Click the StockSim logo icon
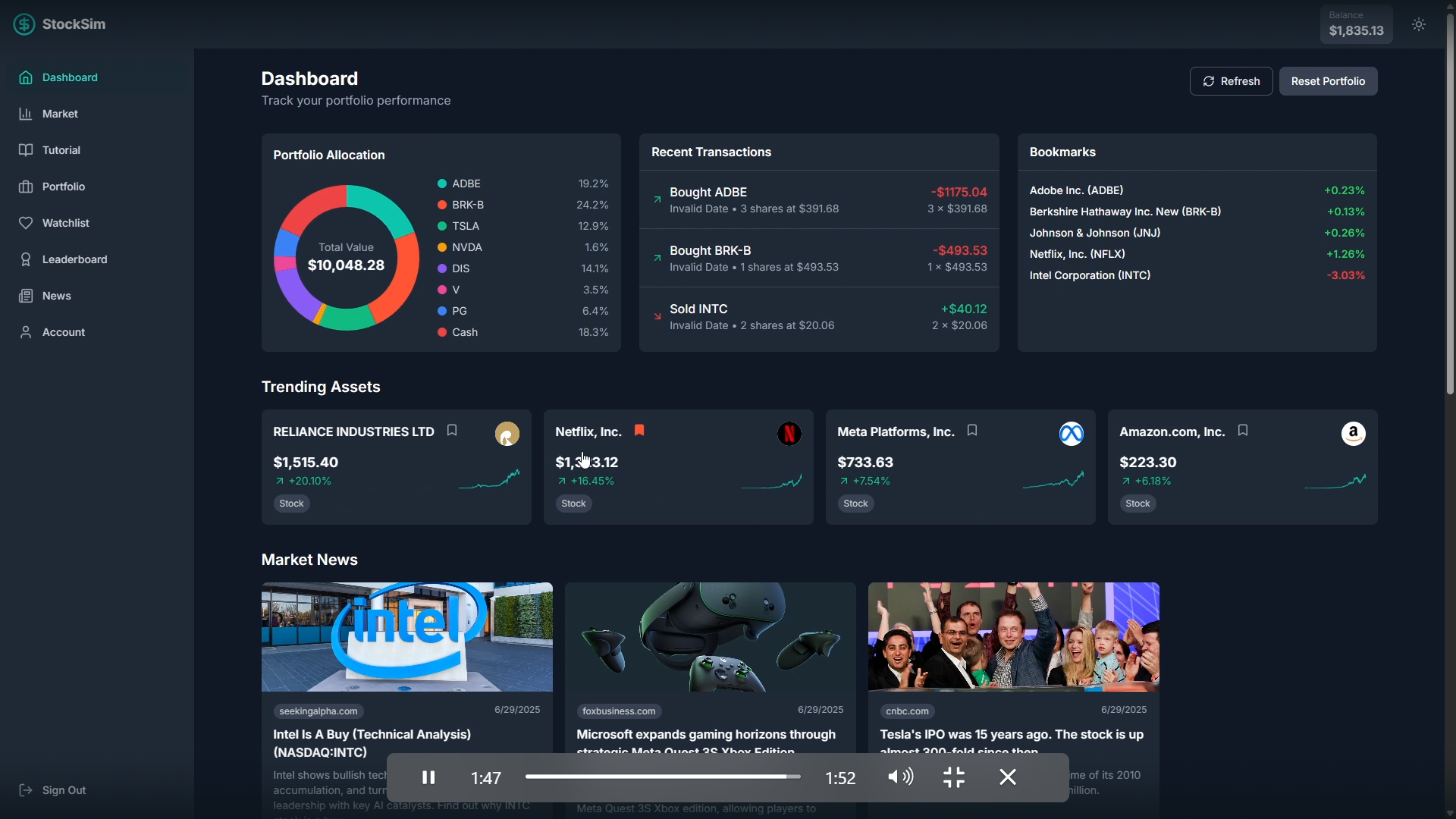 tap(24, 24)
